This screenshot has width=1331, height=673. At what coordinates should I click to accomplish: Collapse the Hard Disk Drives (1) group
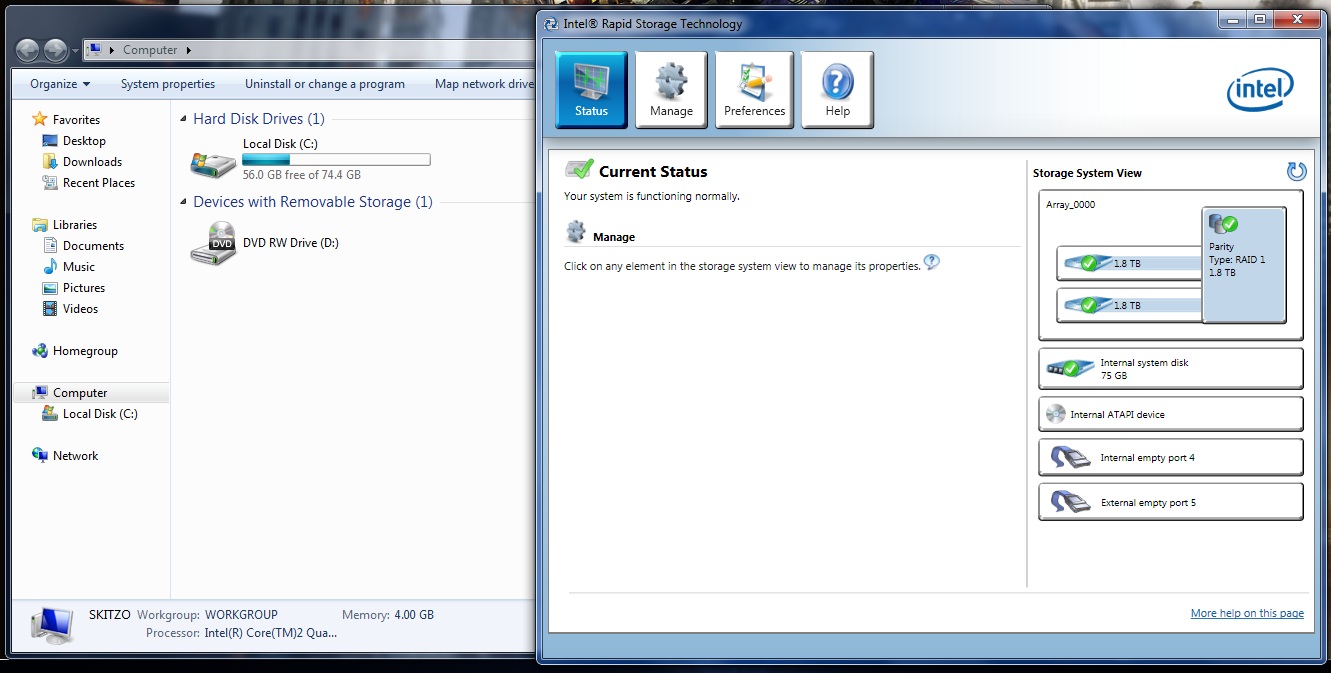point(183,119)
